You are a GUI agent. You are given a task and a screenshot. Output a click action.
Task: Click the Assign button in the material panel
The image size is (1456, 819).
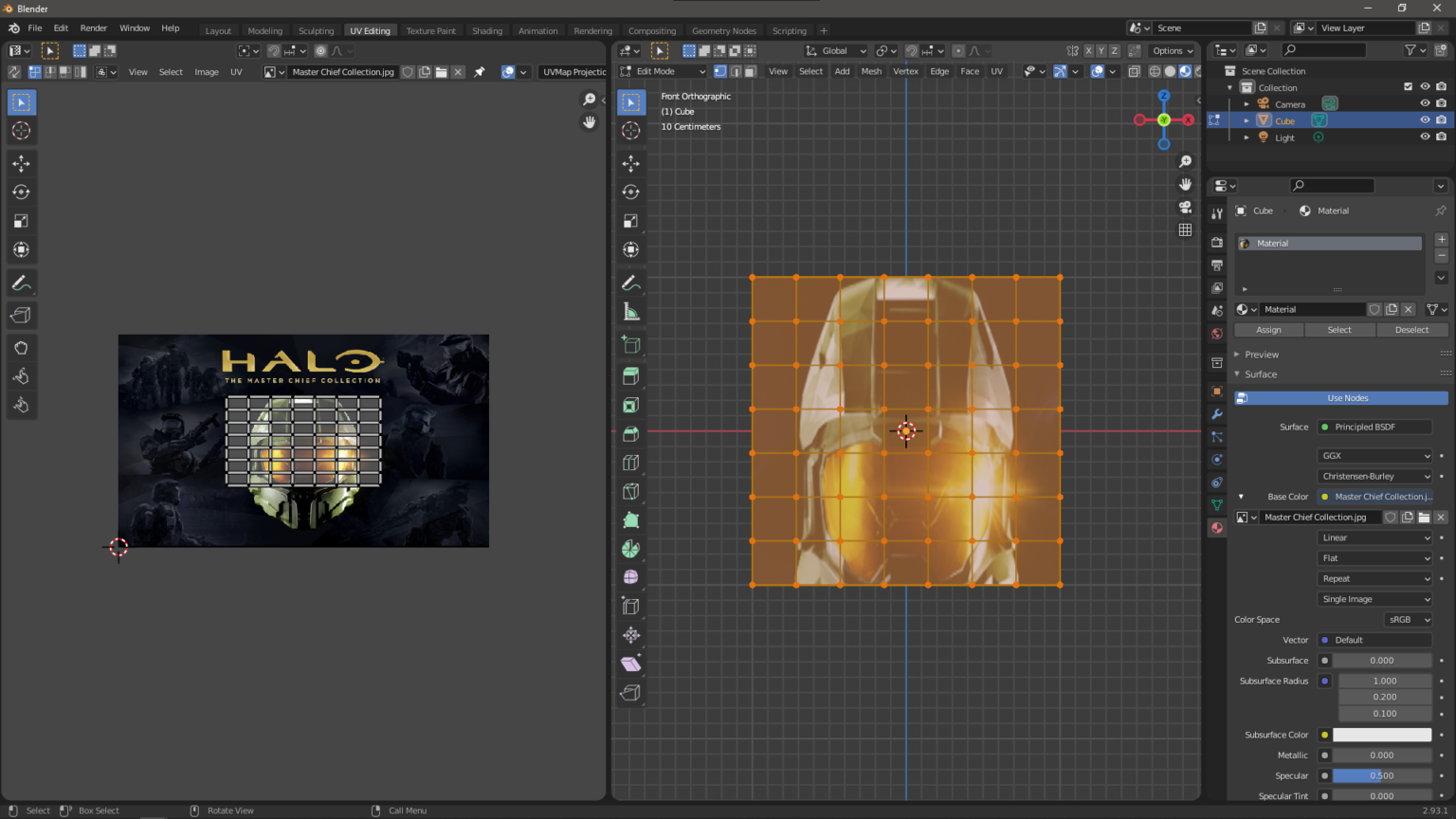1268,329
